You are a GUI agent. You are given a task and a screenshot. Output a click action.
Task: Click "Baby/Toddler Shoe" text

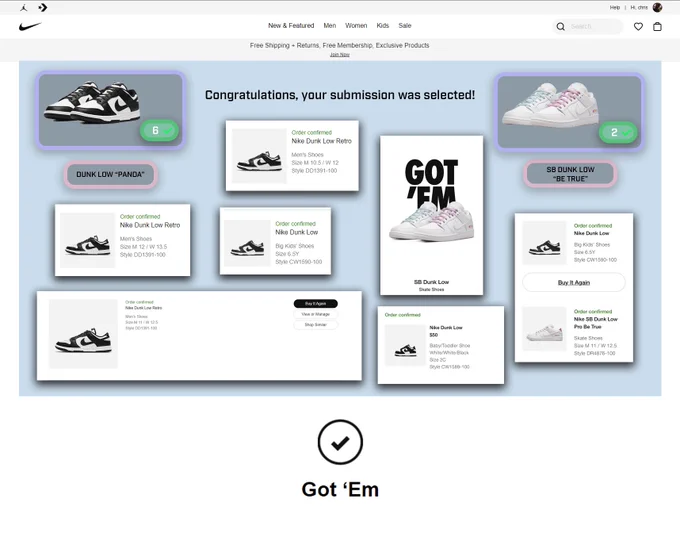[x=450, y=345]
